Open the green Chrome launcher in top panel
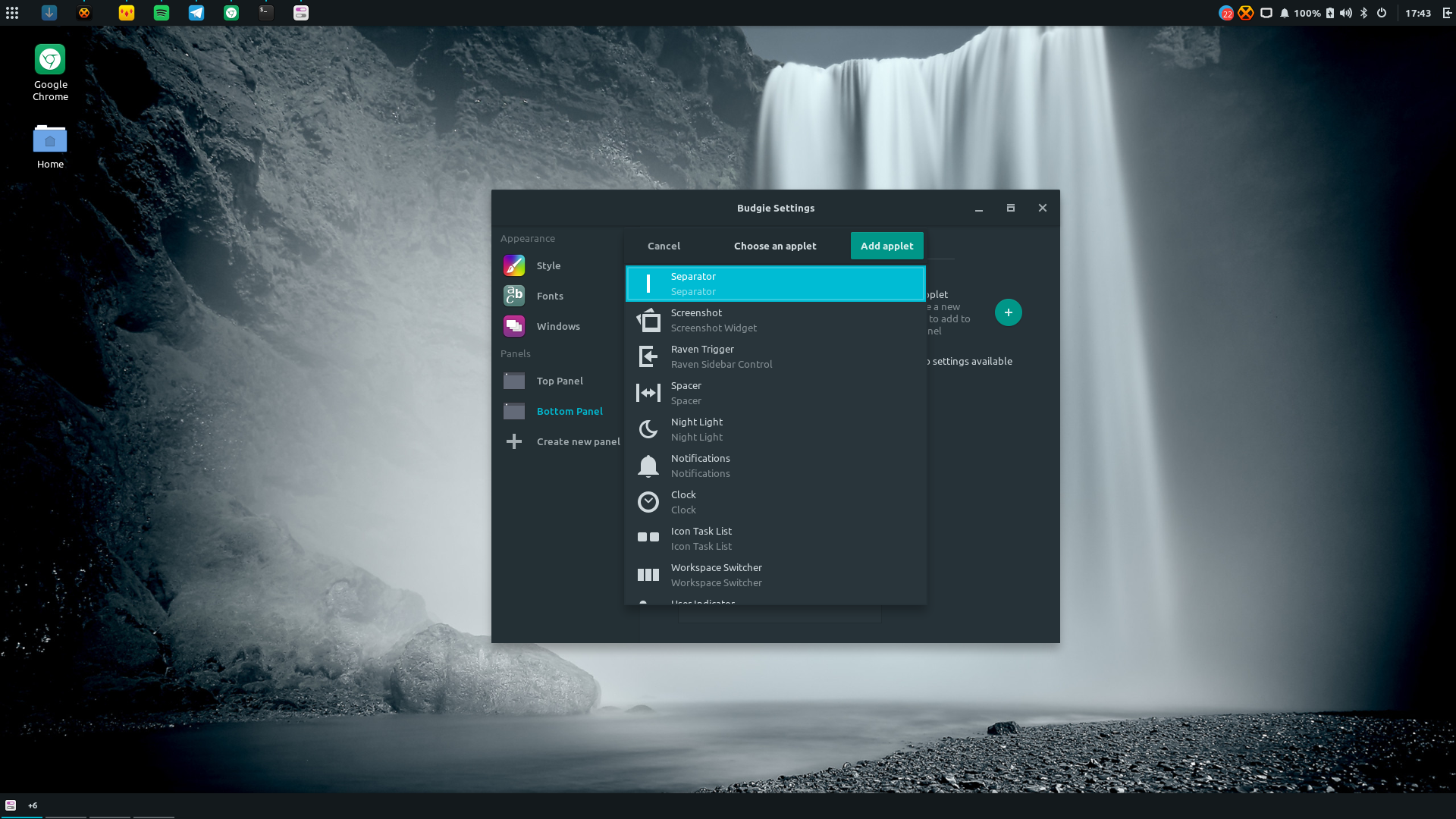The width and height of the screenshot is (1456, 819). (x=231, y=13)
